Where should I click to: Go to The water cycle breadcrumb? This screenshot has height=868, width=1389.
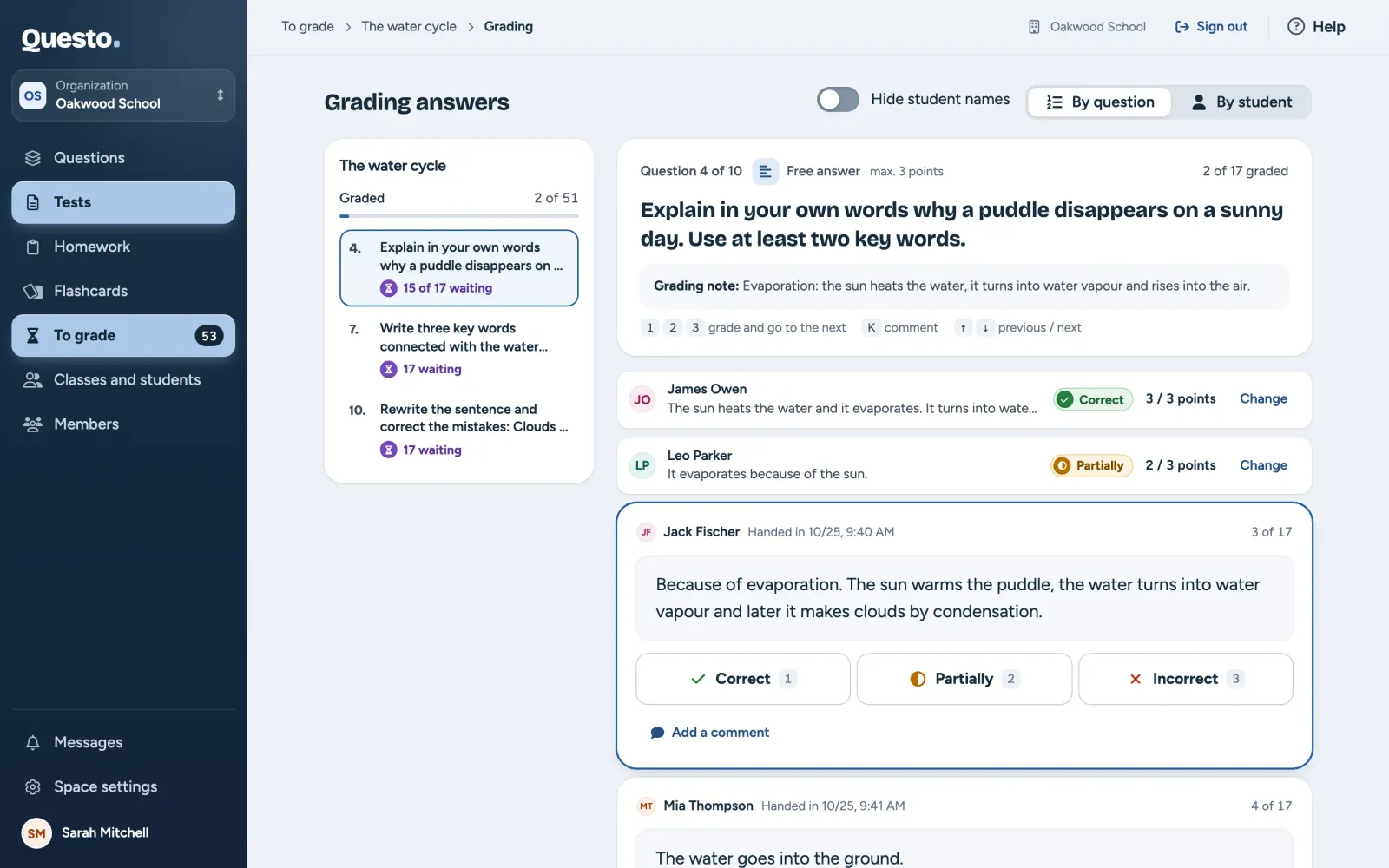click(x=409, y=27)
